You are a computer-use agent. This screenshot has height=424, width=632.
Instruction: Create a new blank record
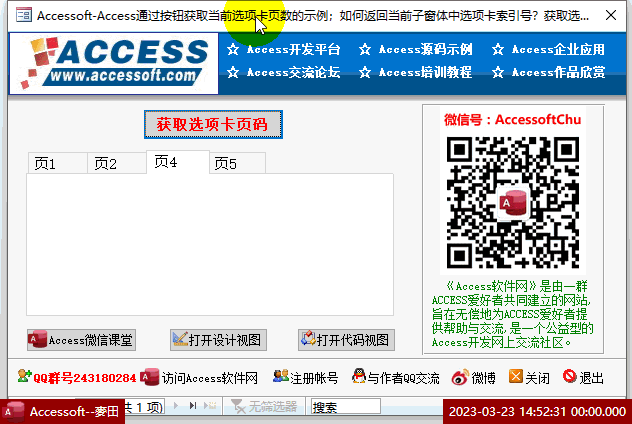pyautogui.click(x=210, y=405)
